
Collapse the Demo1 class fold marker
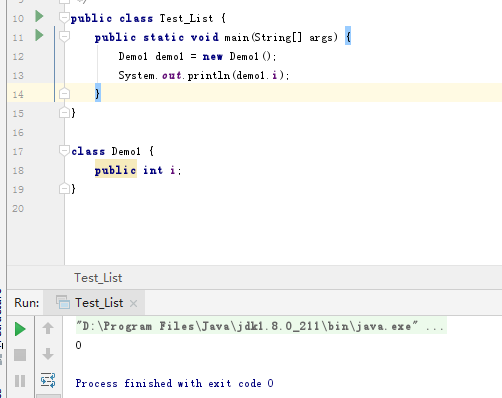[64, 151]
